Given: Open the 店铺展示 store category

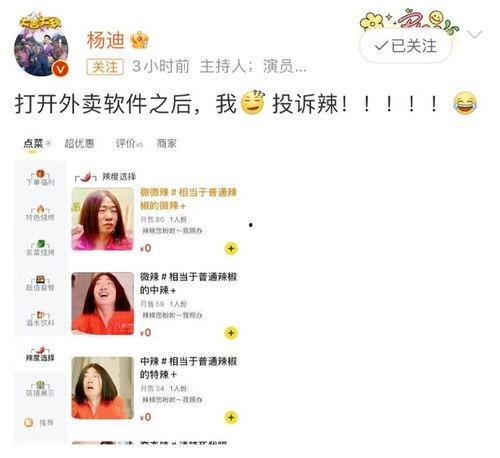Looking at the screenshot, I should click(40, 389).
